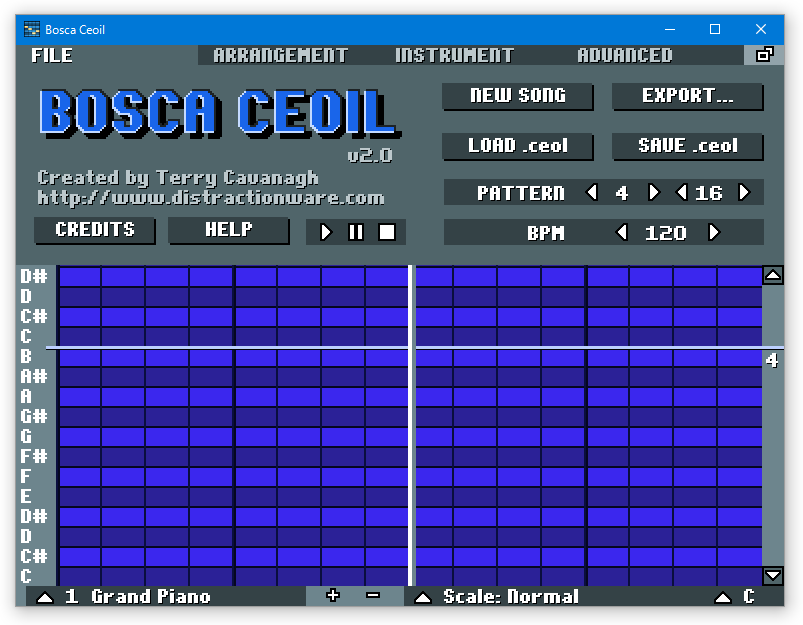The width and height of the screenshot is (803, 625).
Task: Increase the pattern length from 16
Action: pyautogui.click(x=744, y=192)
